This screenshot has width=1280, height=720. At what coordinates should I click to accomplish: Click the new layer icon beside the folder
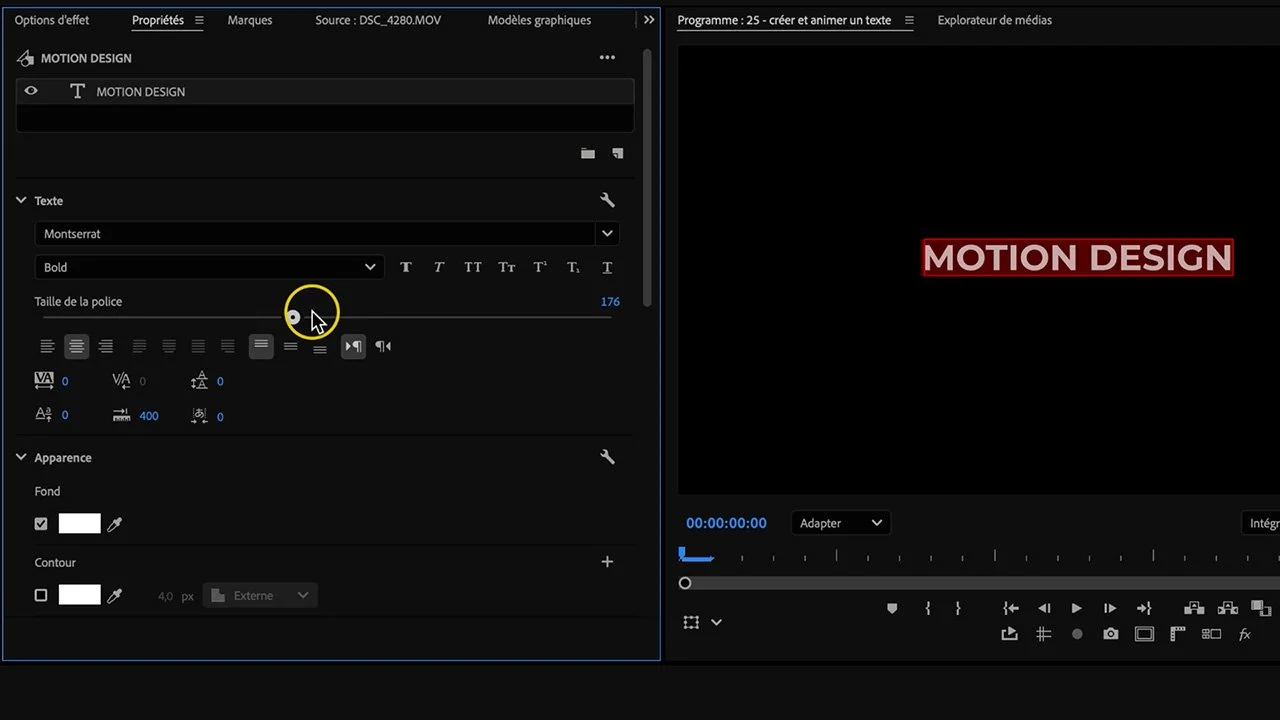(618, 153)
